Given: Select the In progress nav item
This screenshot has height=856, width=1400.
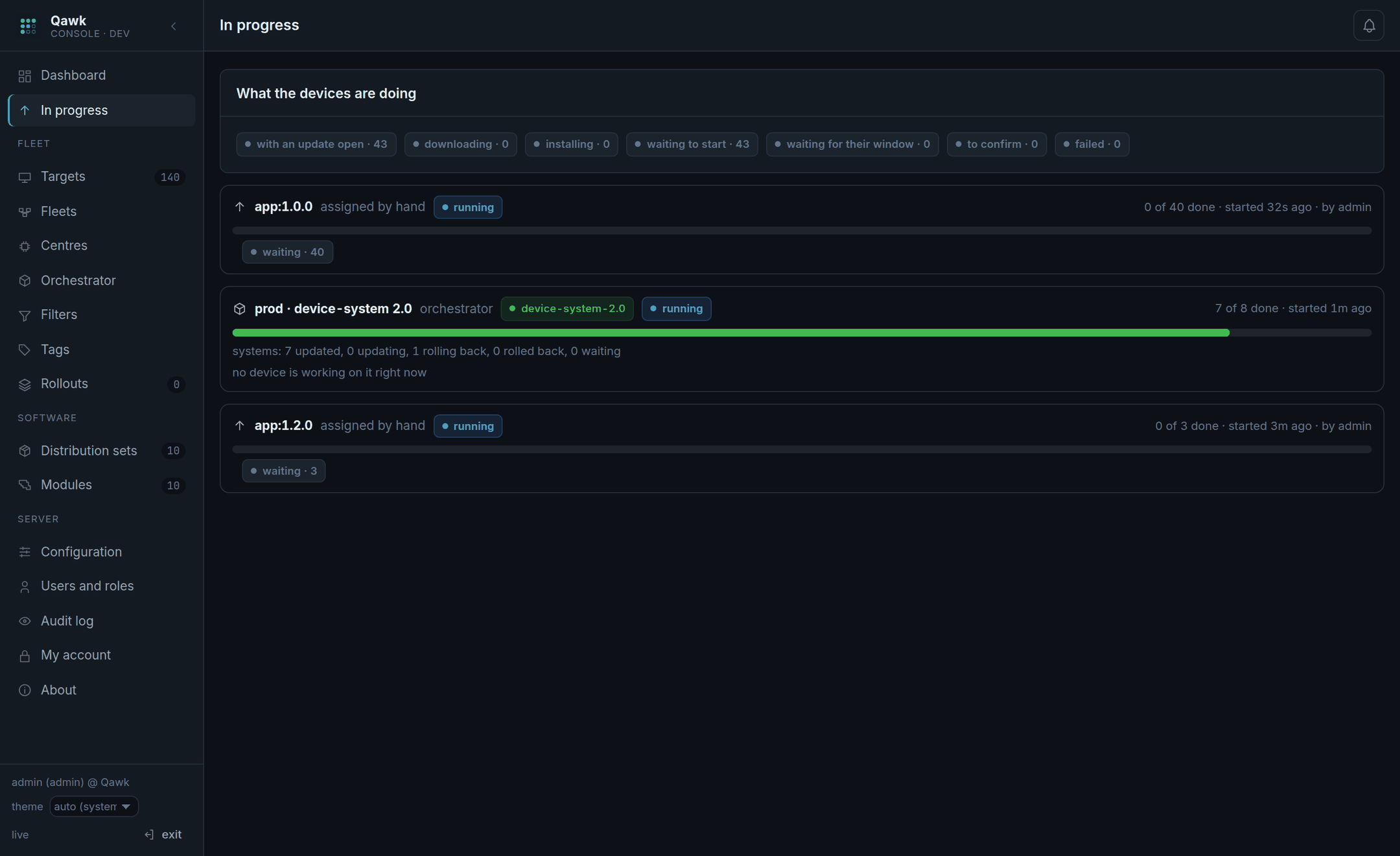Looking at the screenshot, I should pos(102,110).
